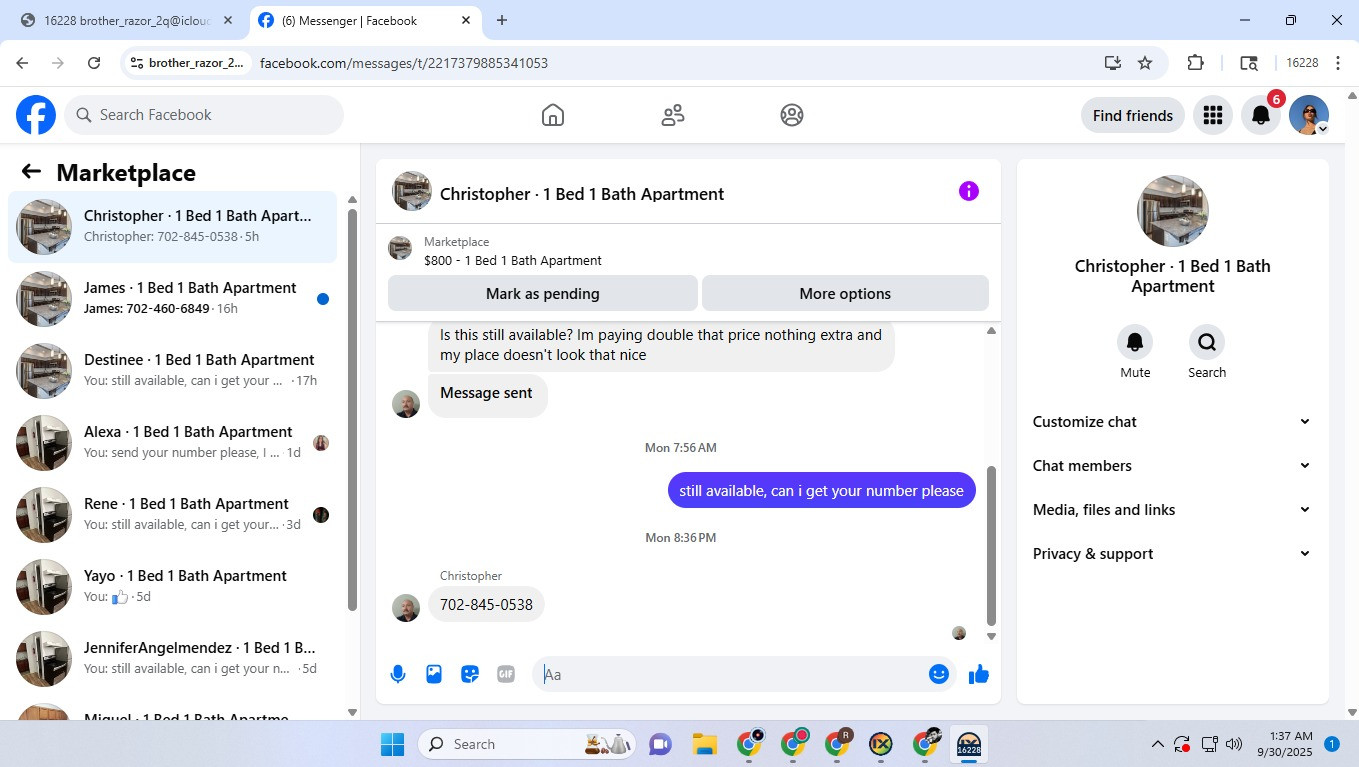1359x767 pixels.
Task: Reload the Messenger page
Action: (x=94, y=63)
